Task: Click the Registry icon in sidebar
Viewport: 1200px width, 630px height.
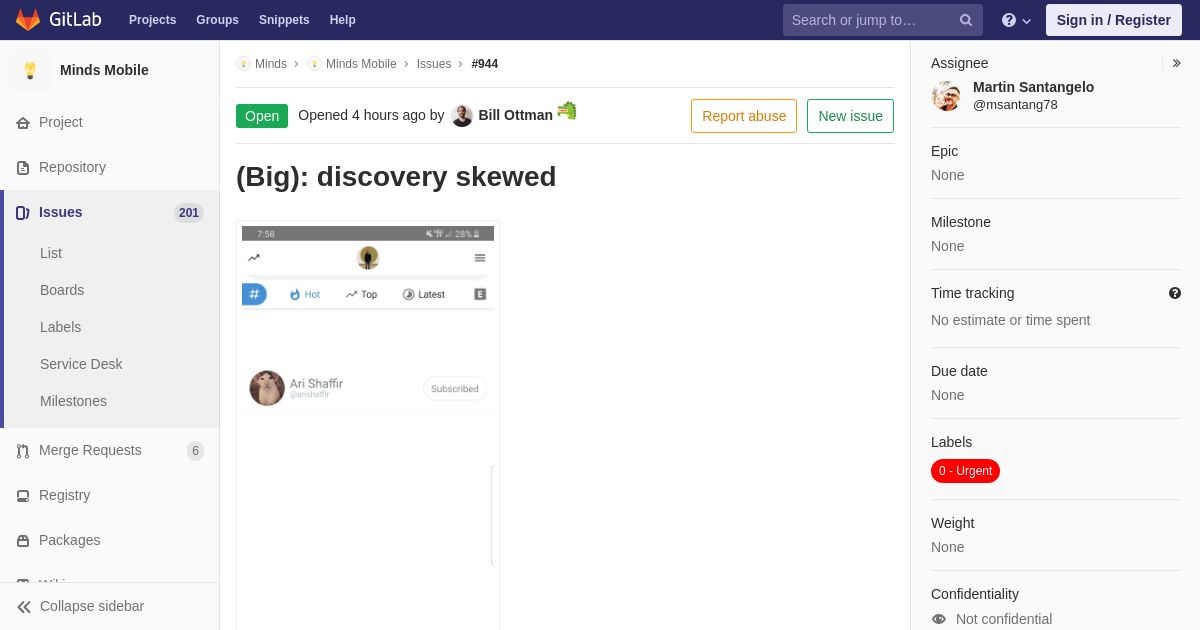Action: pyautogui.click(x=23, y=496)
